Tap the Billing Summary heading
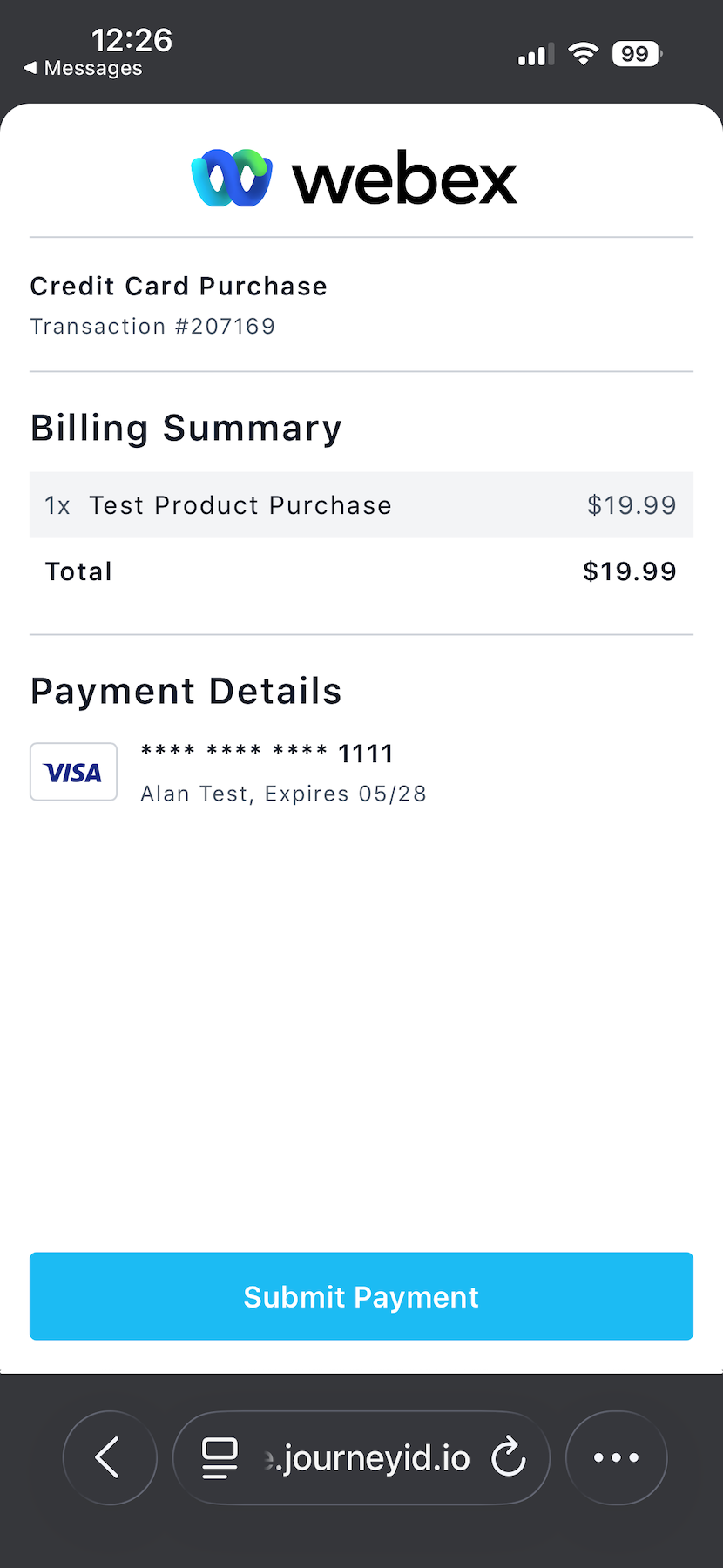The height and width of the screenshot is (1568, 723). click(186, 429)
